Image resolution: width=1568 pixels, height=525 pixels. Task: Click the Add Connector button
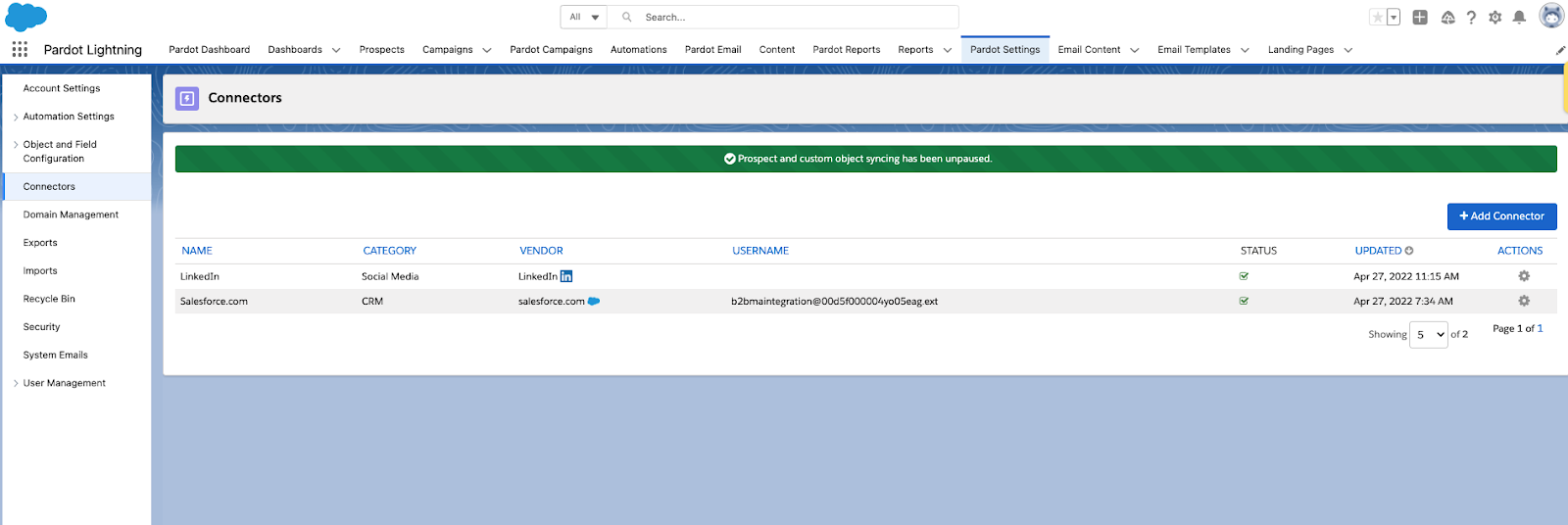[x=1501, y=216]
